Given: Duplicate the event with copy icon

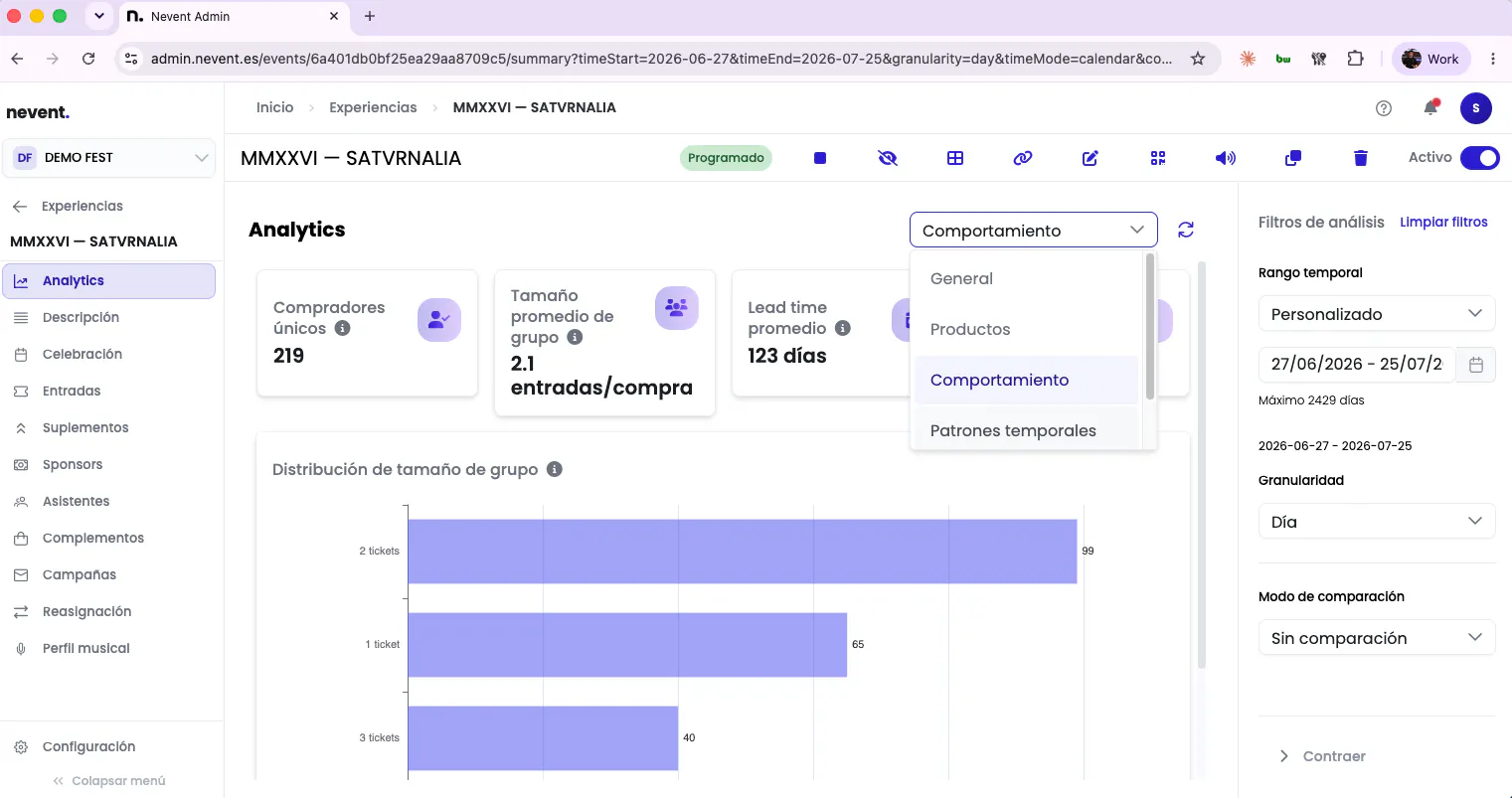Looking at the screenshot, I should coord(1293,158).
